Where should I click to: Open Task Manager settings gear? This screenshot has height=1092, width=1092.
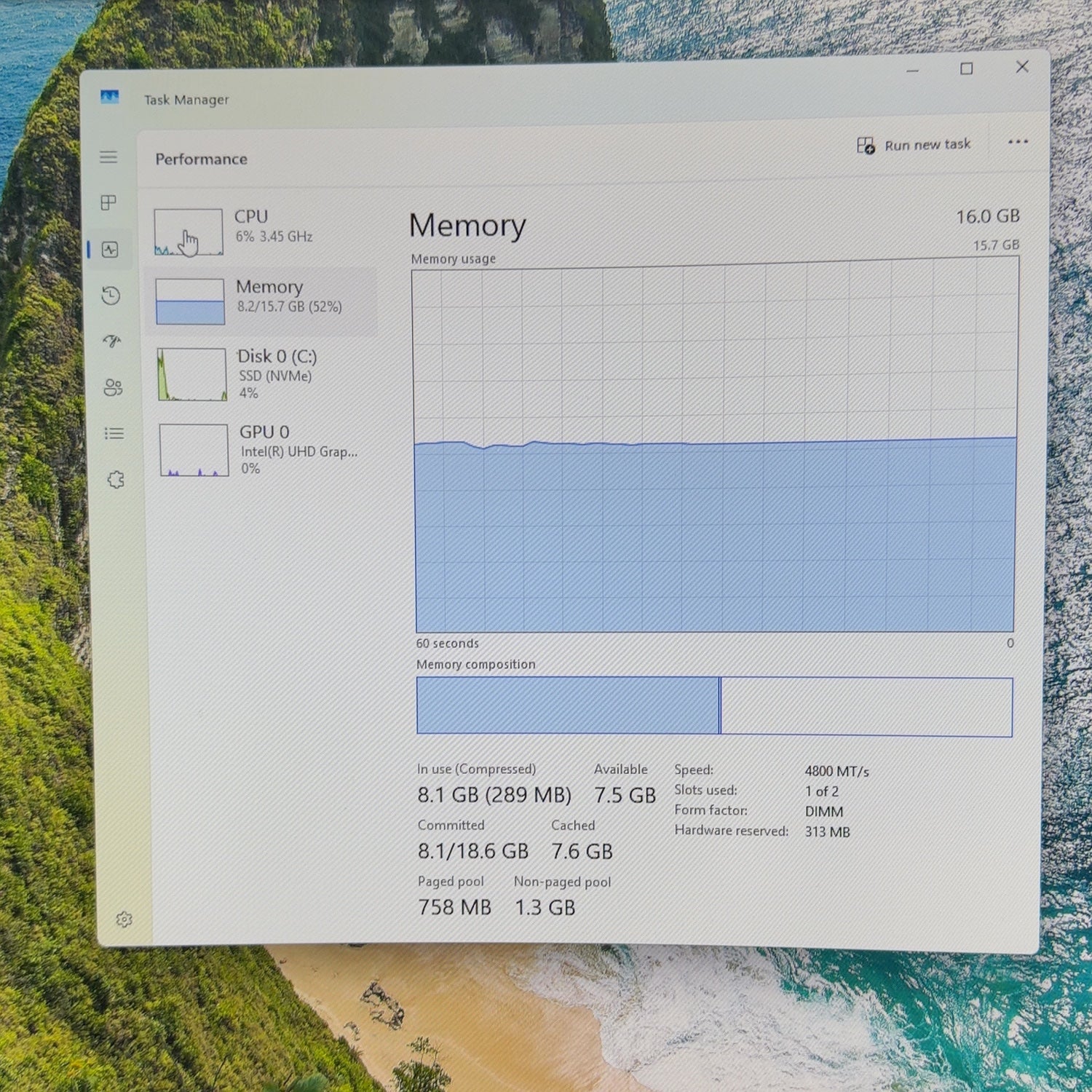click(x=124, y=919)
